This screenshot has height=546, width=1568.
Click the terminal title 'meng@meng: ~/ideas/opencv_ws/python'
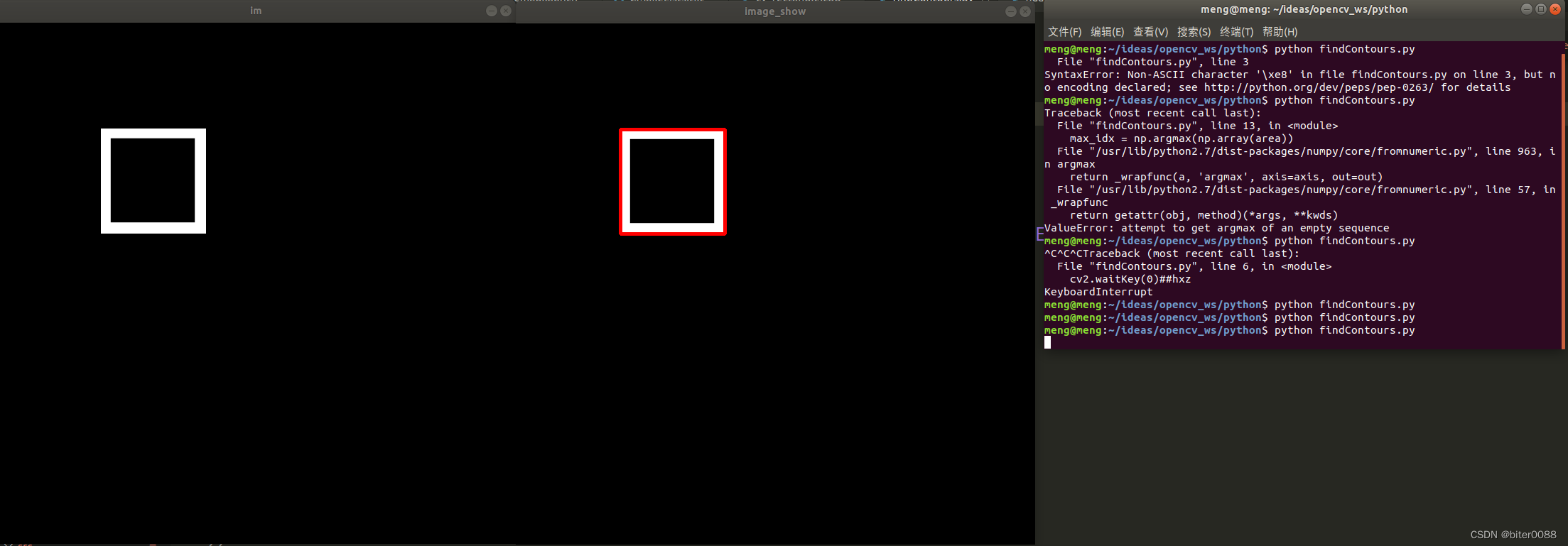1304,9
